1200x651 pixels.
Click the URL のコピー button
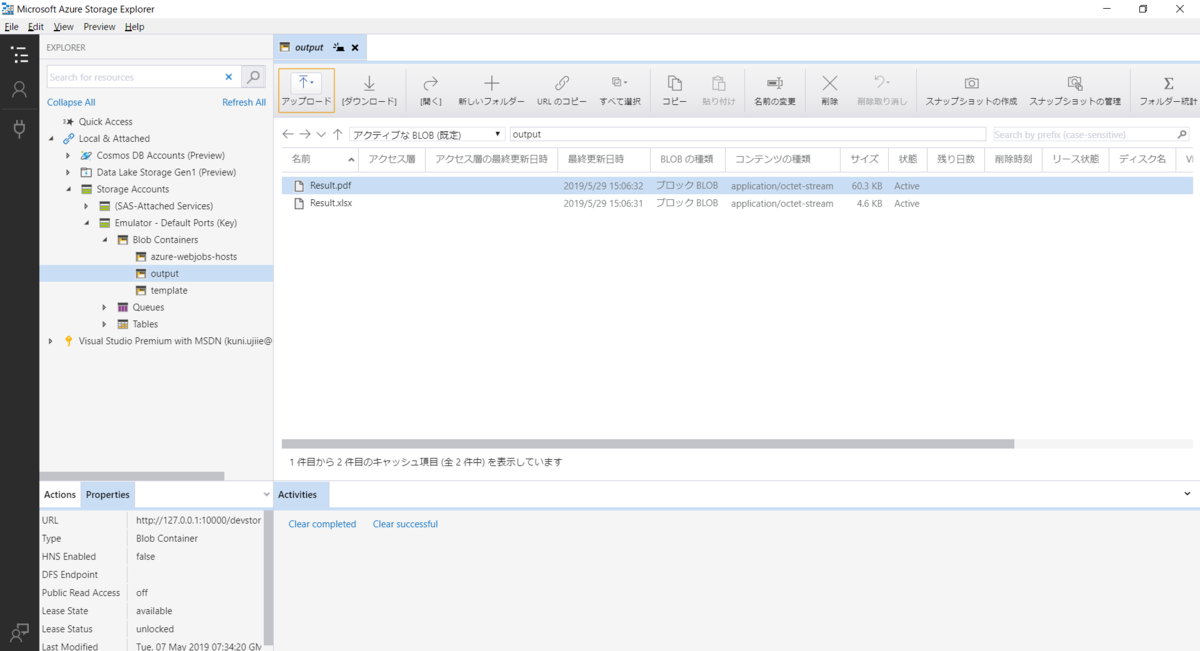[x=562, y=90]
